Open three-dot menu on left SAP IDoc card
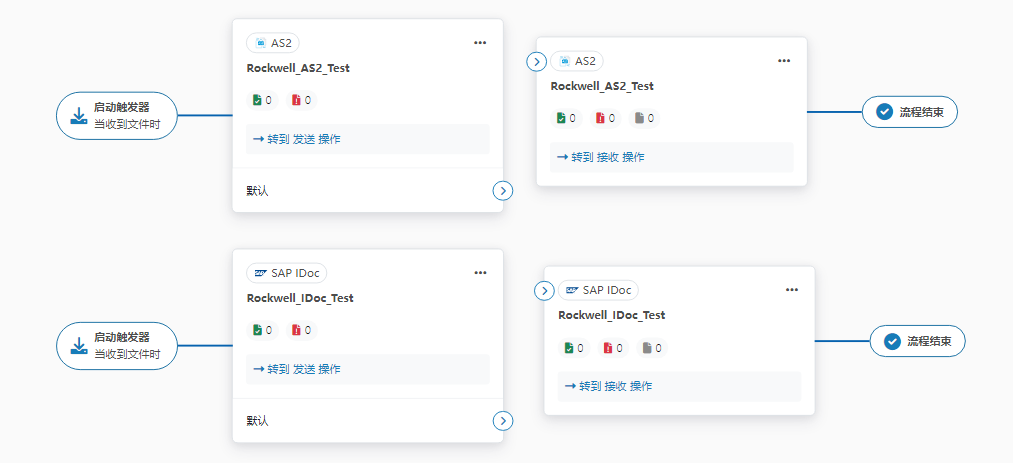This screenshot has height=463, width=1013. [480, 273]
